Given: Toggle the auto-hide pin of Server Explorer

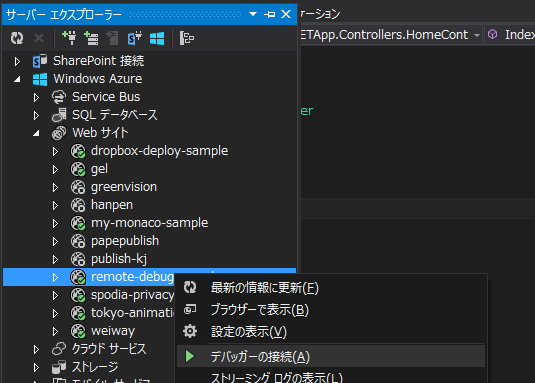Looking at the screenshot, I should [270, 14].
